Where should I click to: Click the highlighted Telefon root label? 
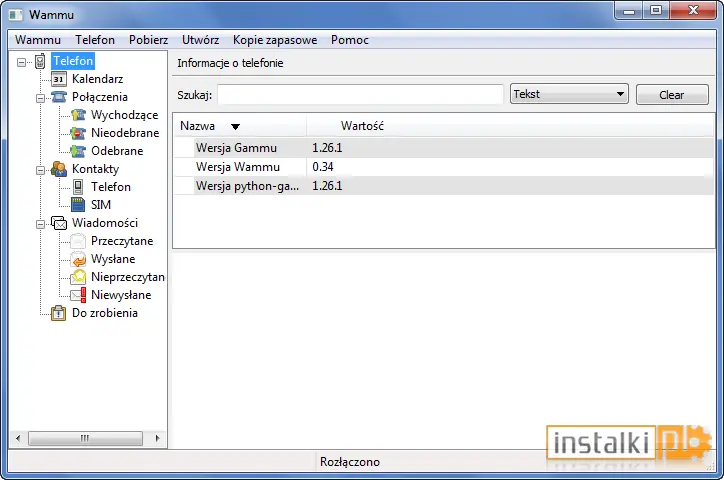73,61
